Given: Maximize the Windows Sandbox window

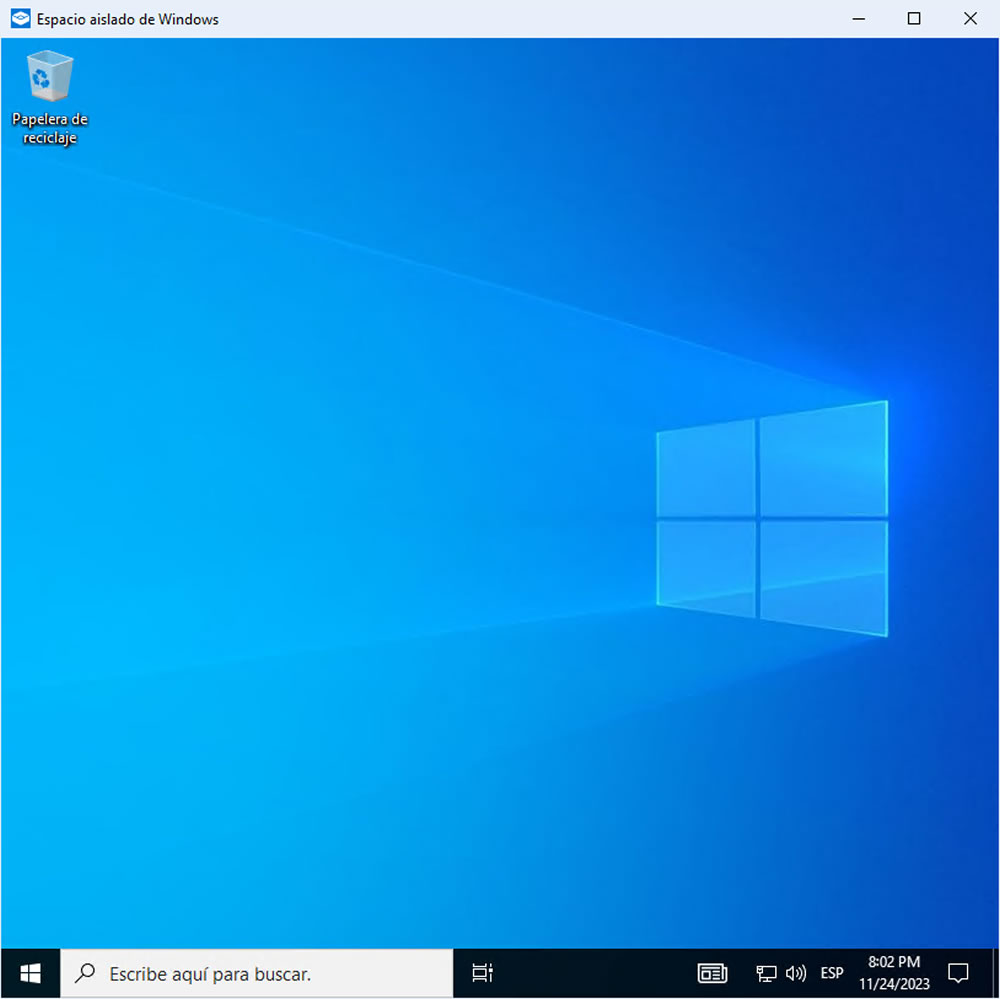Looking at the screenshot, I should pos(914,19).
